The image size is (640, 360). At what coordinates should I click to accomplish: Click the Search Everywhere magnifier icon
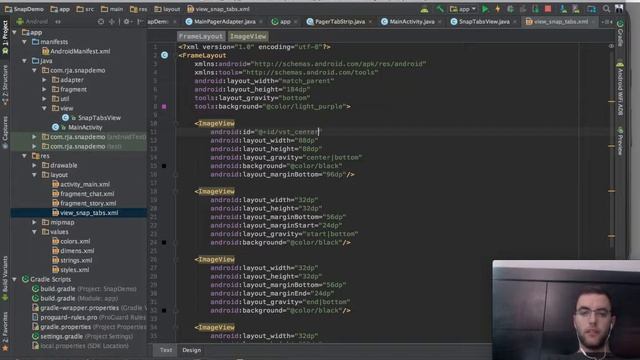click(x=607, y=9)
